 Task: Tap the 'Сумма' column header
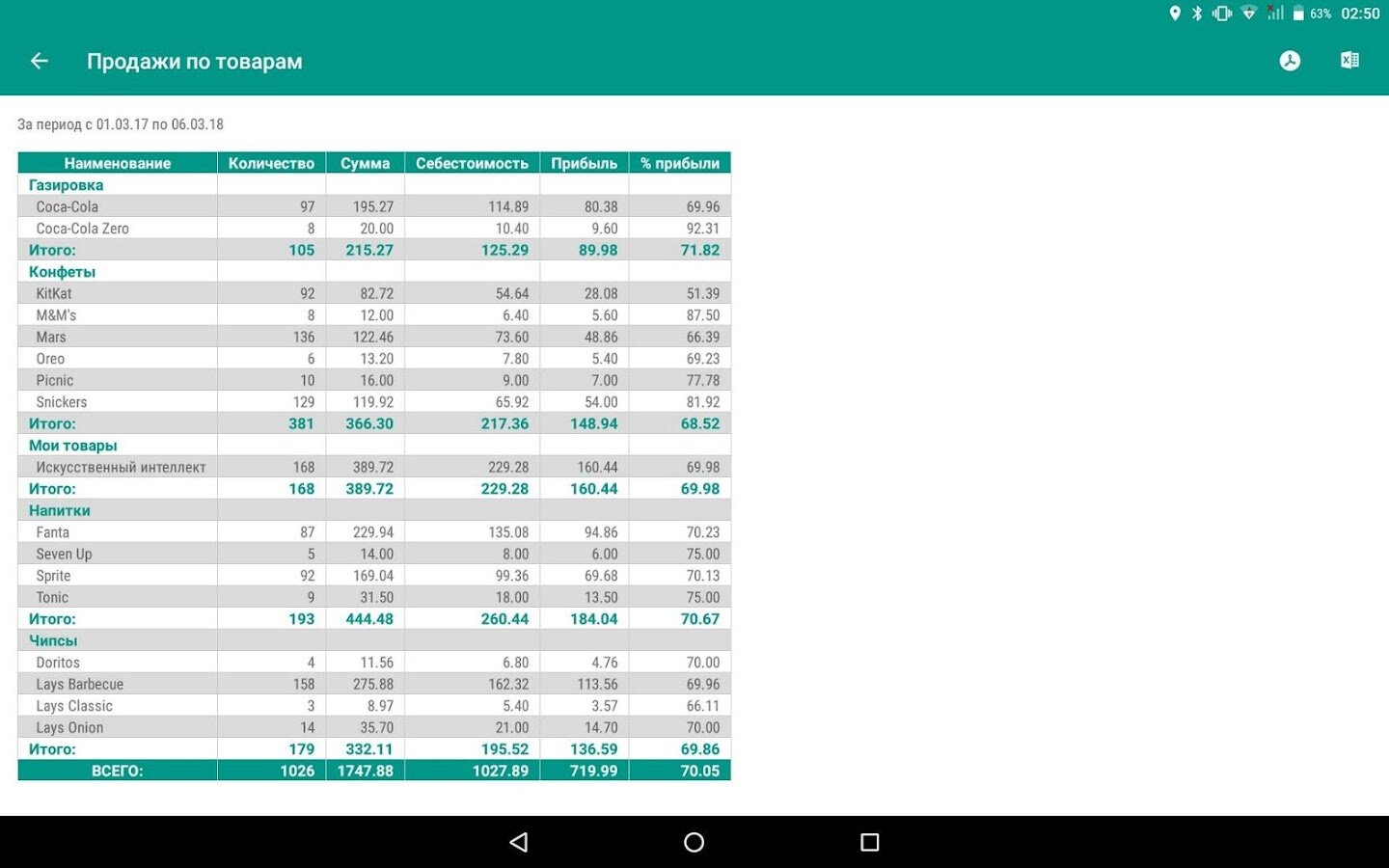pos(365,163)
